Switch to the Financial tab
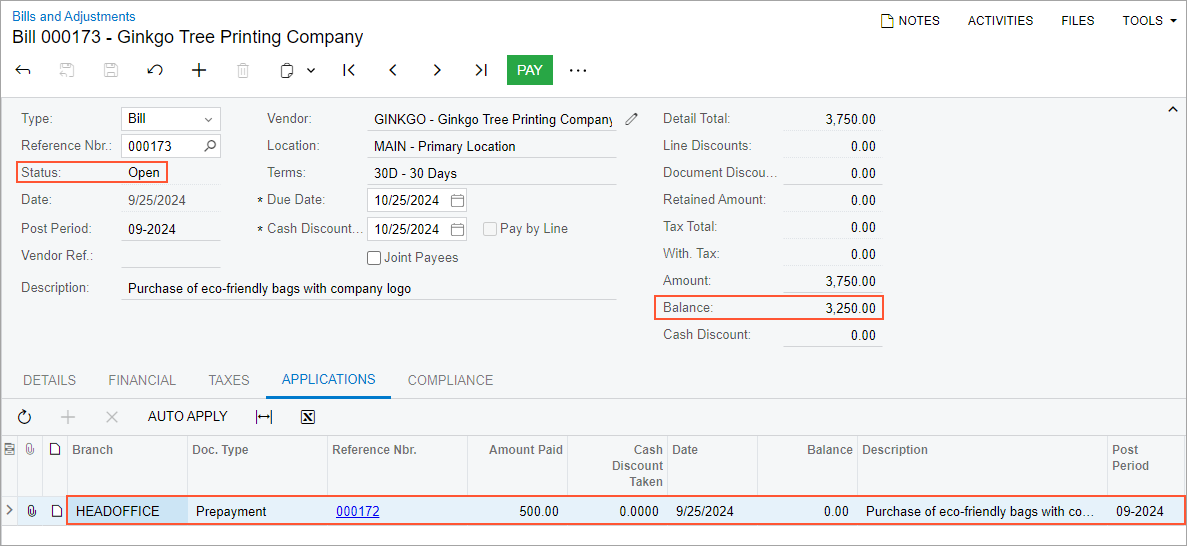1187x546 pixels. point(142,380)
